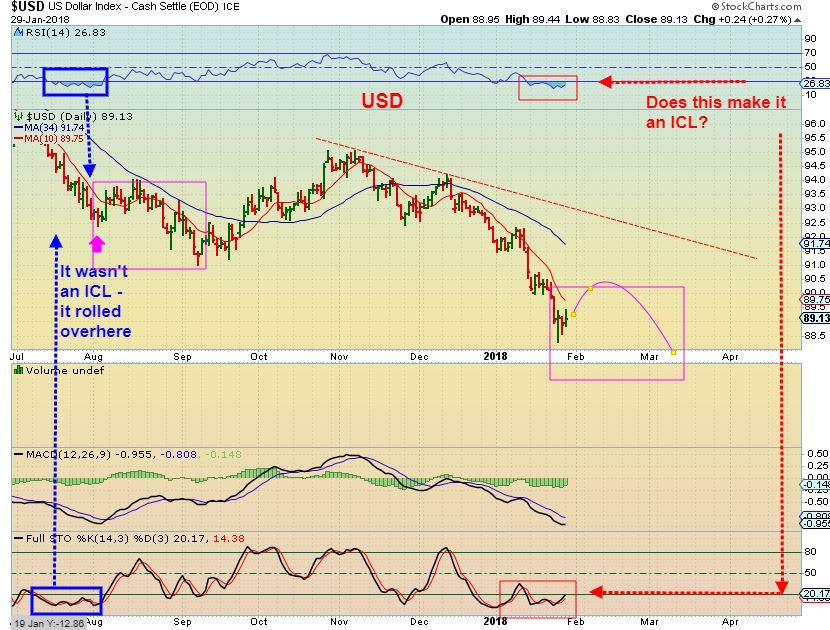Click the Close 89.13 value in header
The image size is (830, 630).
(656, 19)
